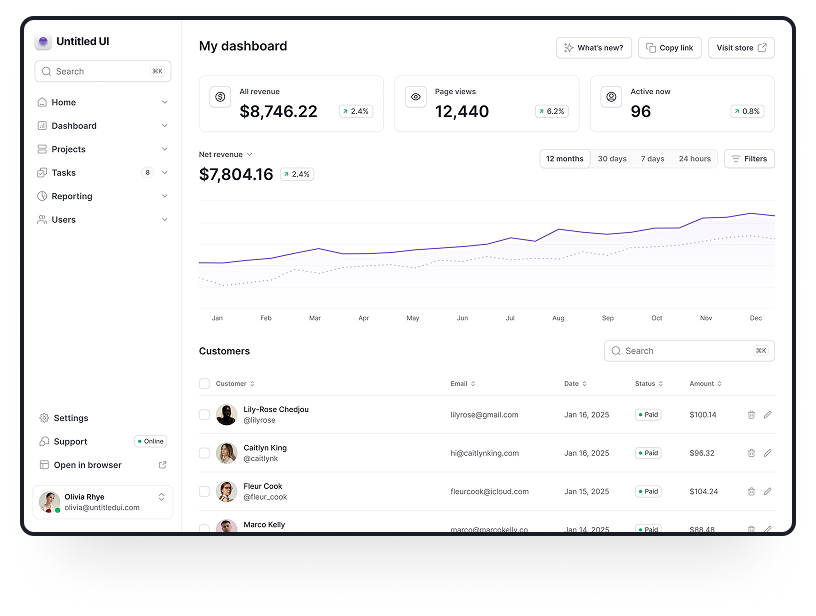Click the Copy link button
816x616 pixels.
click(x=670, y=48)
